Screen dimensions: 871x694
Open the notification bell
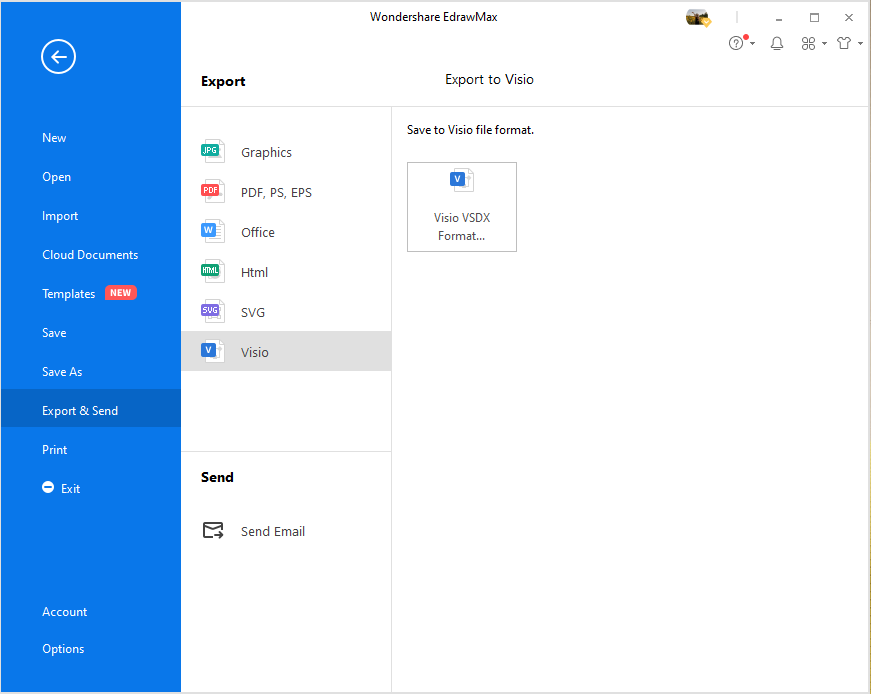(777, 43)
